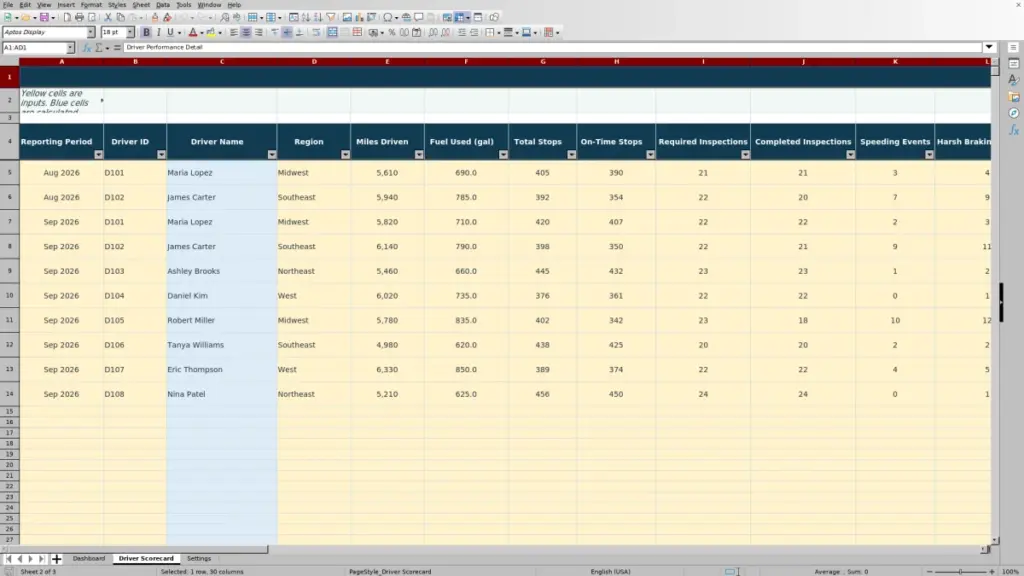Viewport: 1024px width, 576px height.
Task: Click column header D
Action: (313, 61)
